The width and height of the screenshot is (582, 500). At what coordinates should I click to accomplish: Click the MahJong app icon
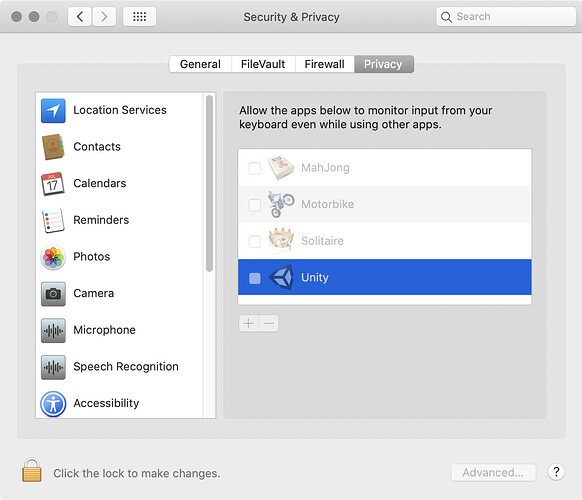pos(281,167)
